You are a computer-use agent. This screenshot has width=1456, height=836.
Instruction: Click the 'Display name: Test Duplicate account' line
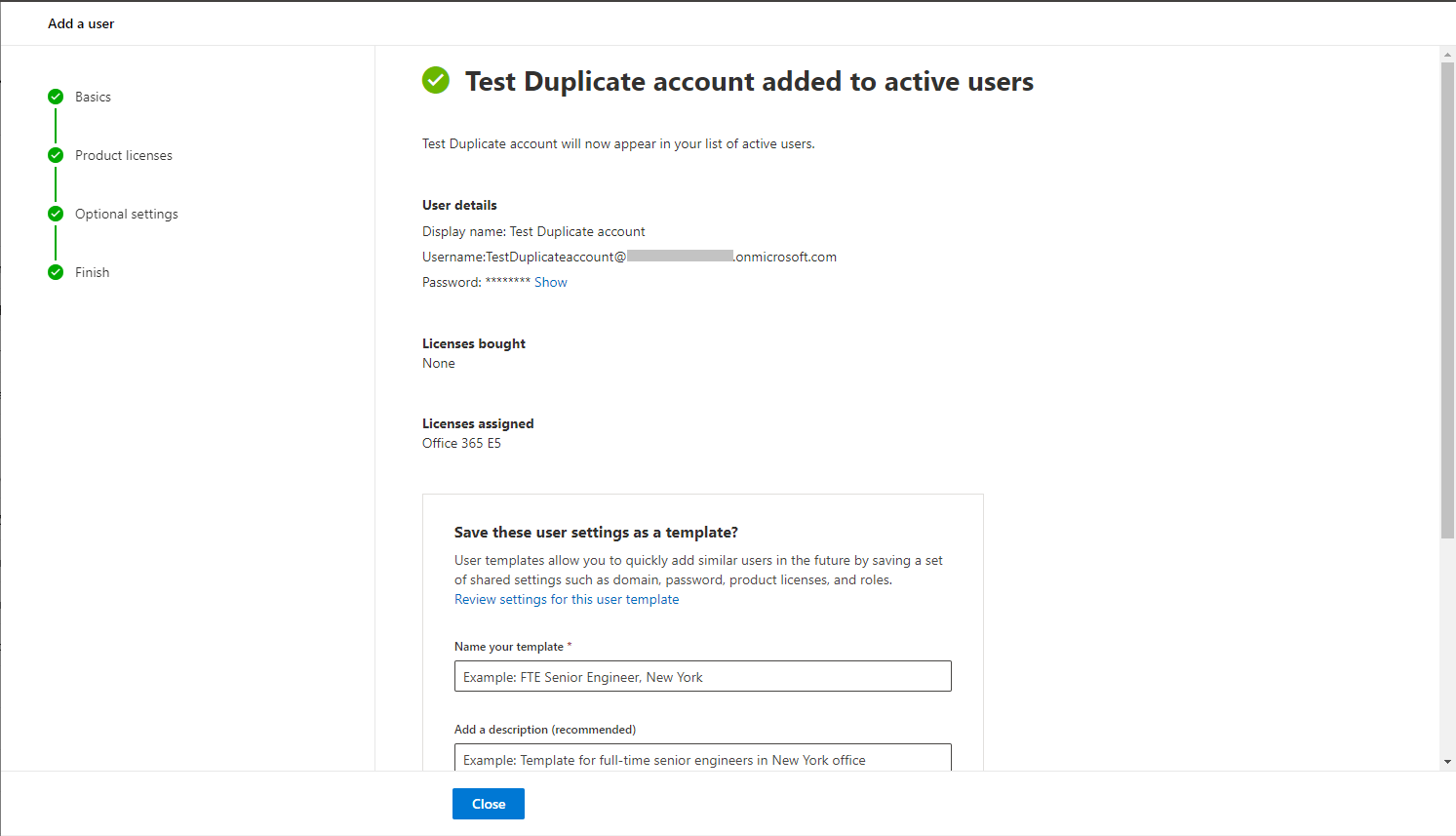pyautogui.click(x=533, y=231)
